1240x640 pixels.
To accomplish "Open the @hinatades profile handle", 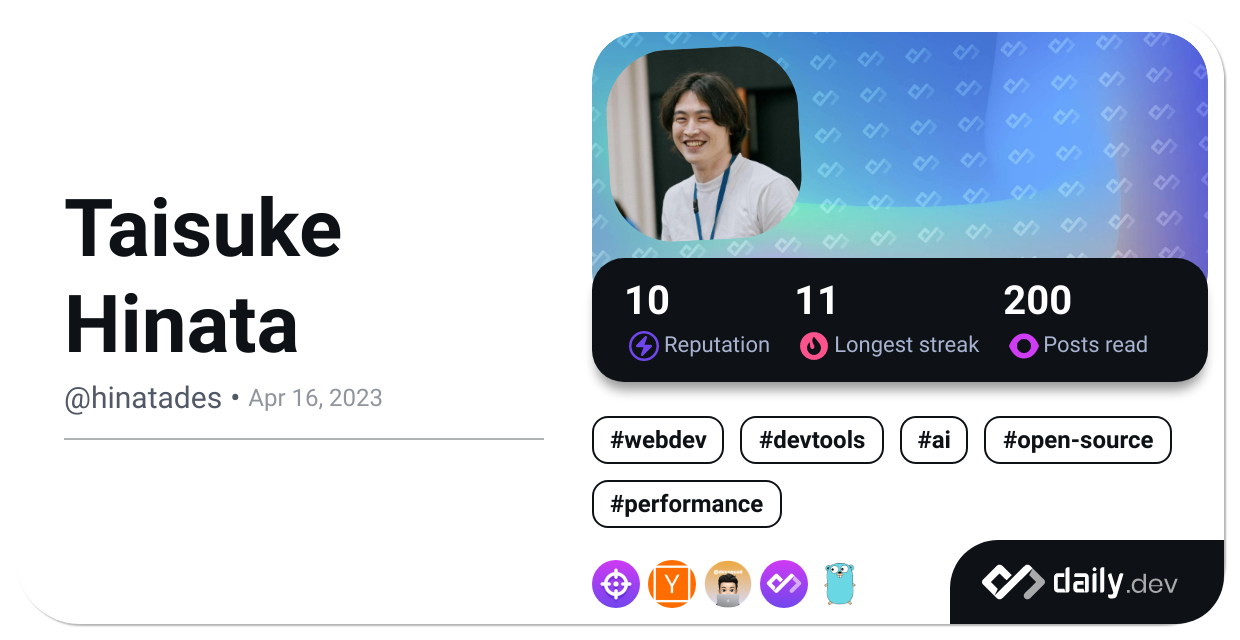I will (x=143, y=398).
